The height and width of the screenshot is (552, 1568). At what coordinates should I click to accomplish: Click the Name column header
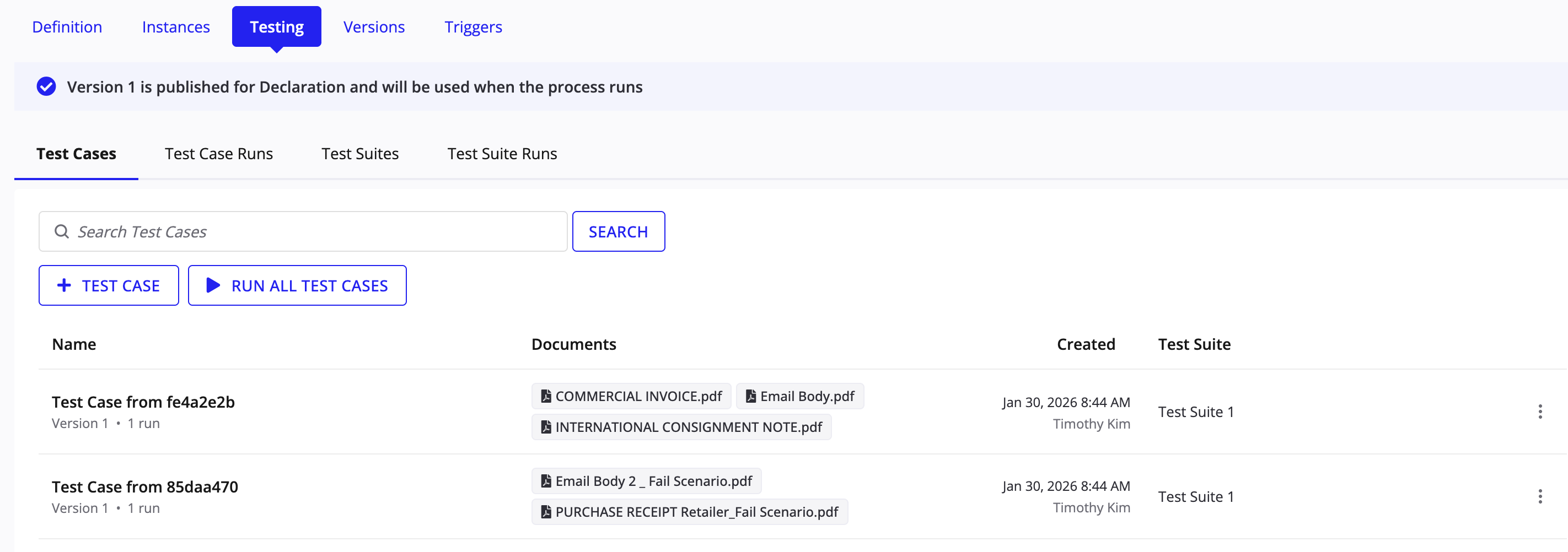[74, 345]
